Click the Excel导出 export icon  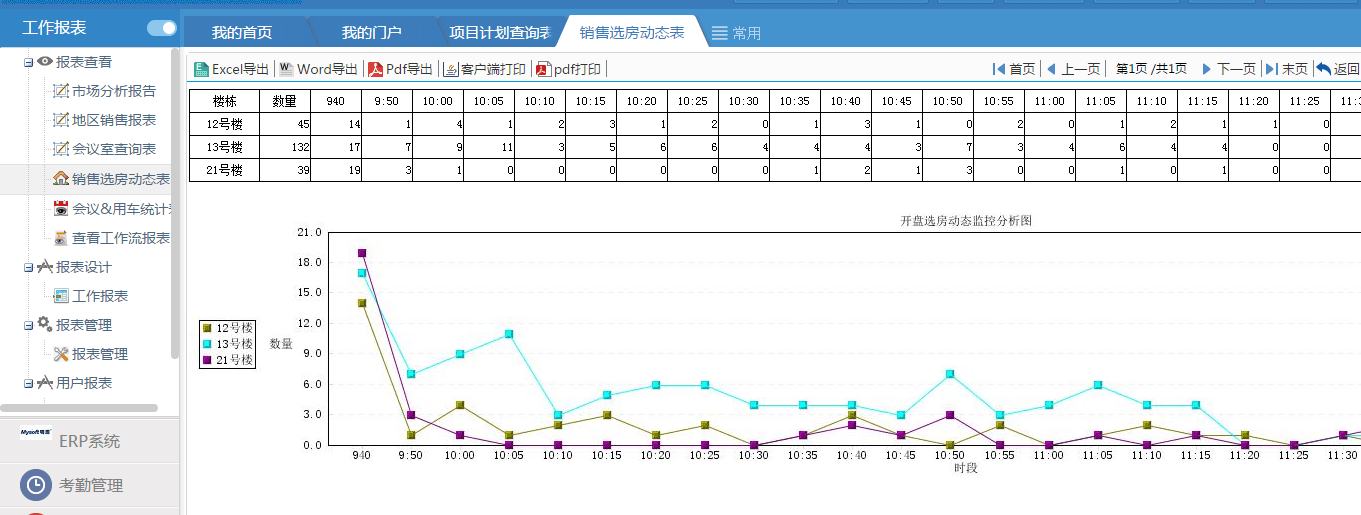tap(201, 69)
